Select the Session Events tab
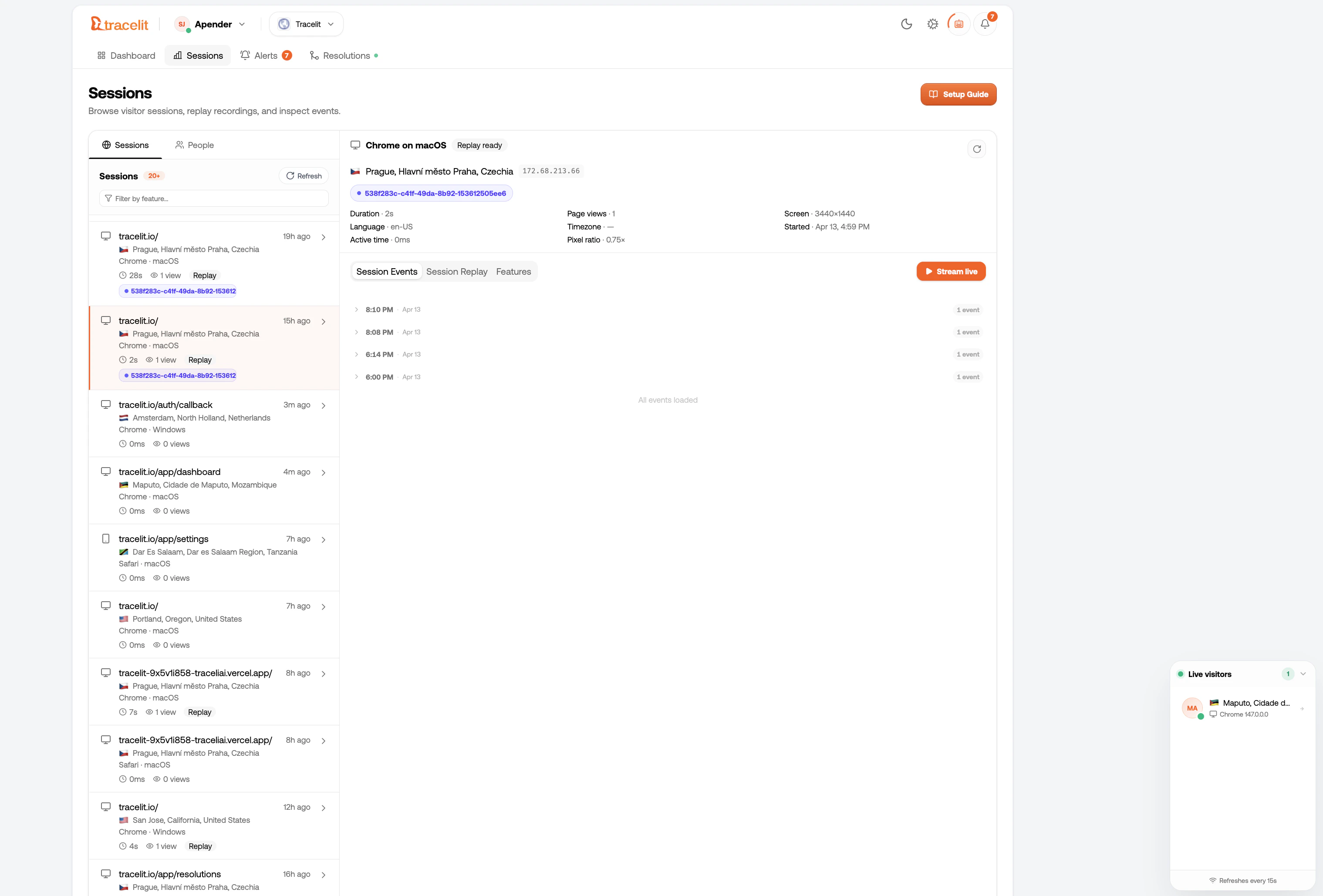 (x=387, y=272)
